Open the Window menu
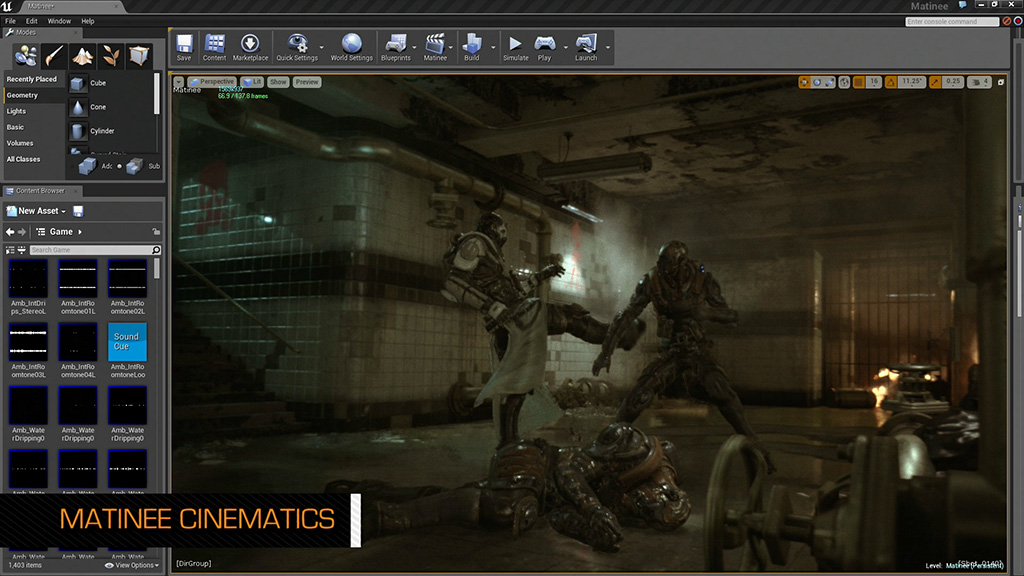 (59, 21)
